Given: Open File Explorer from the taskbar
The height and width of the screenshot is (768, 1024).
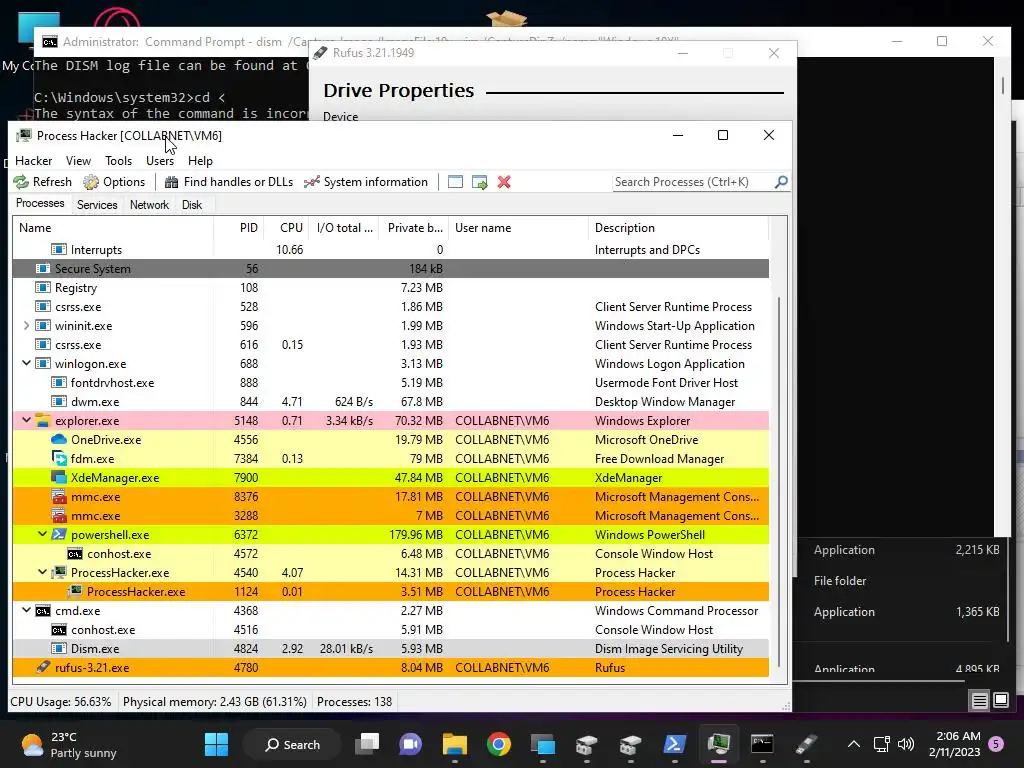Looking at the screenshot, I should [x=455, y=744].
